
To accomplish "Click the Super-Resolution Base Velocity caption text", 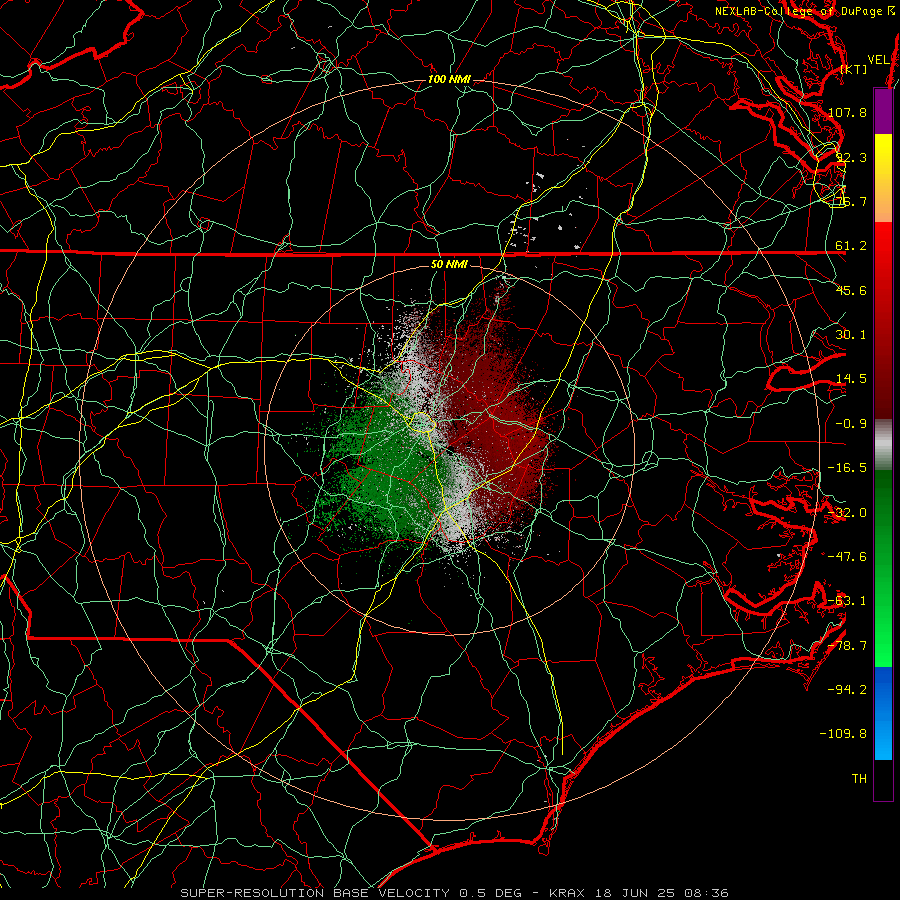I will tap(454, 893).
